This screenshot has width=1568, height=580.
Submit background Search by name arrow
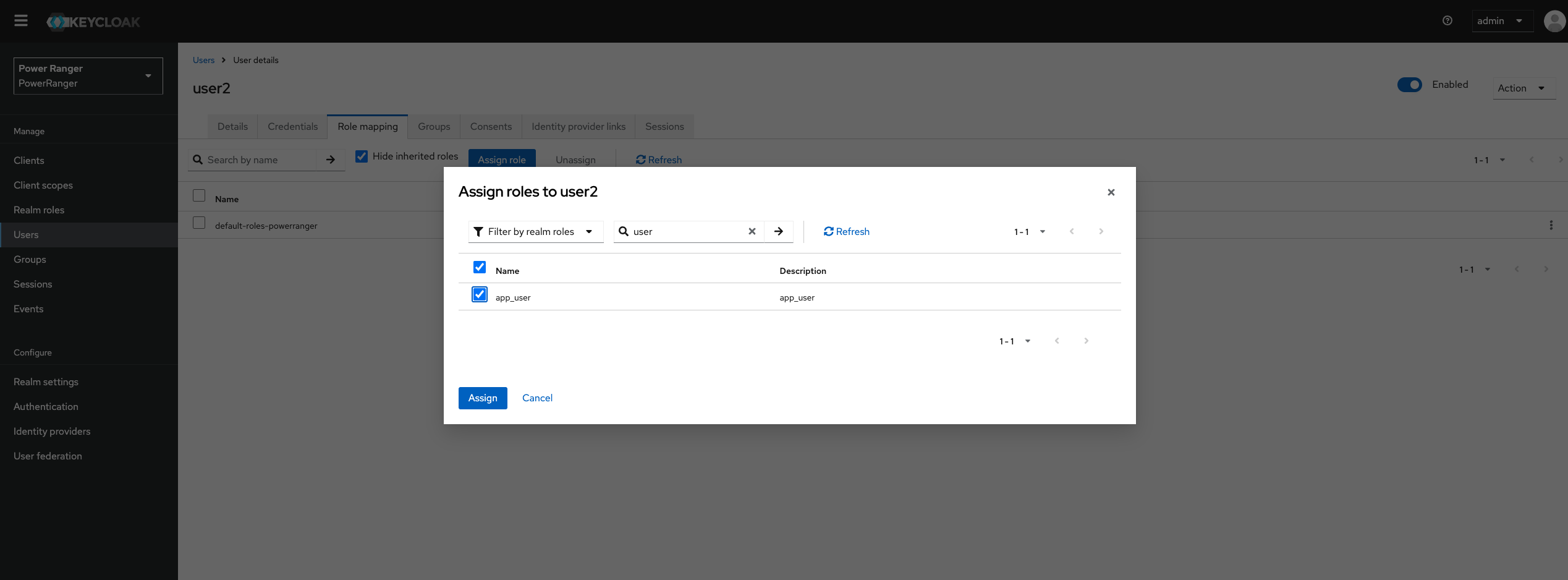[331, 160]
